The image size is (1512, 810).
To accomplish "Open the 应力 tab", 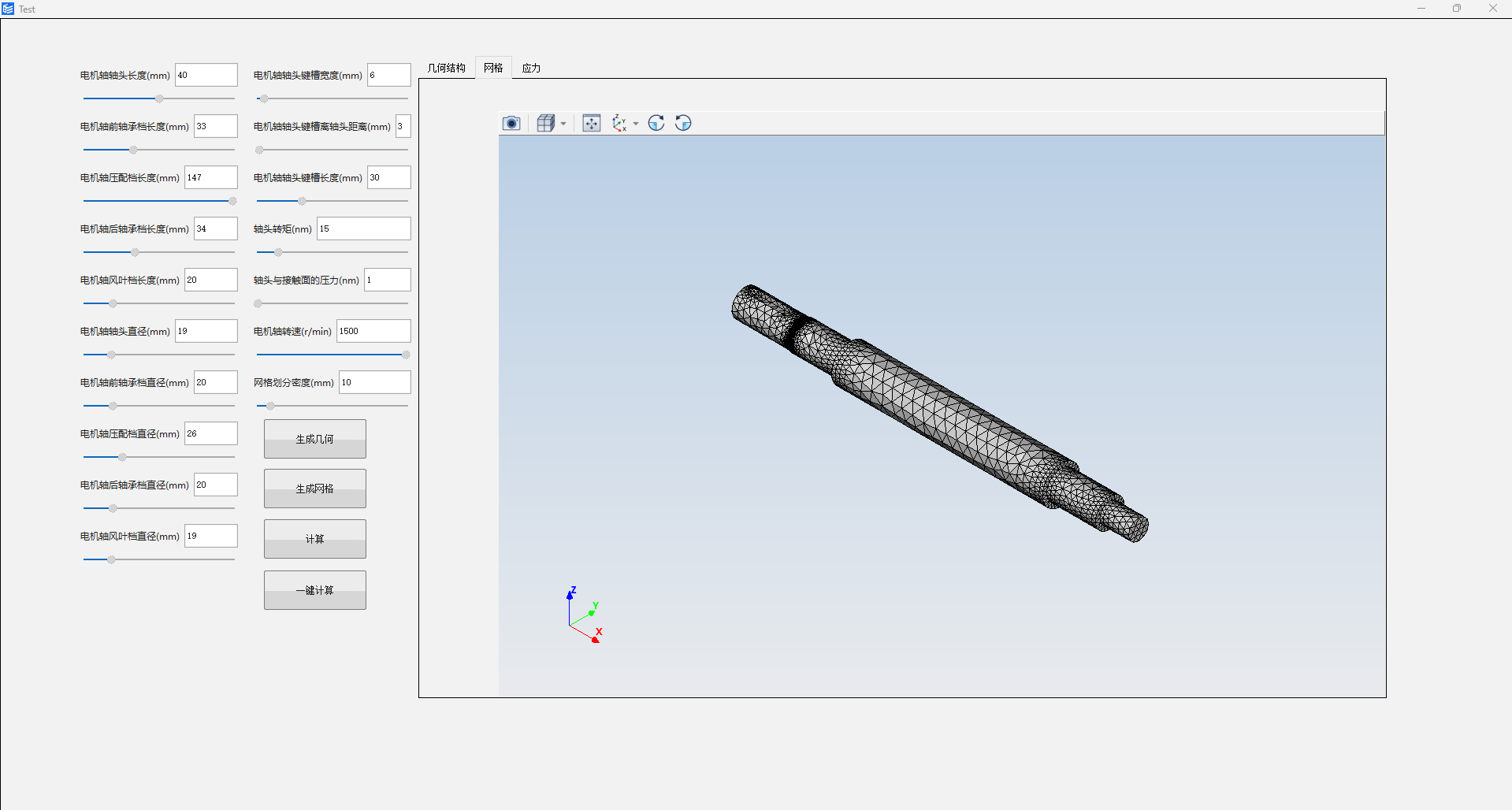I will point(531,68).
